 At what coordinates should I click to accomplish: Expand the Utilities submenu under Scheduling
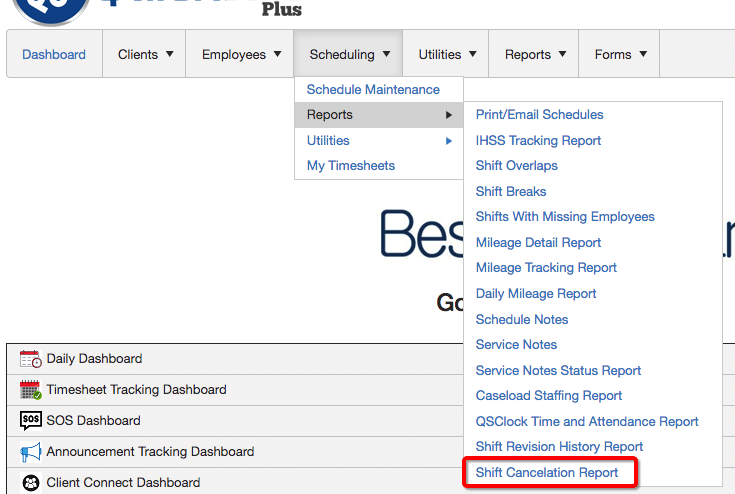(x=379, y=140)
